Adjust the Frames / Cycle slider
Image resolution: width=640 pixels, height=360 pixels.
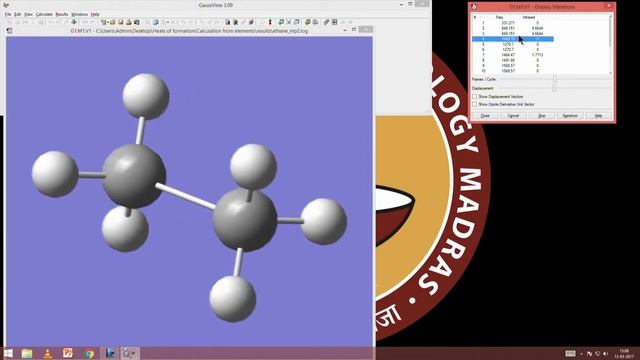[x=555, y=79]
